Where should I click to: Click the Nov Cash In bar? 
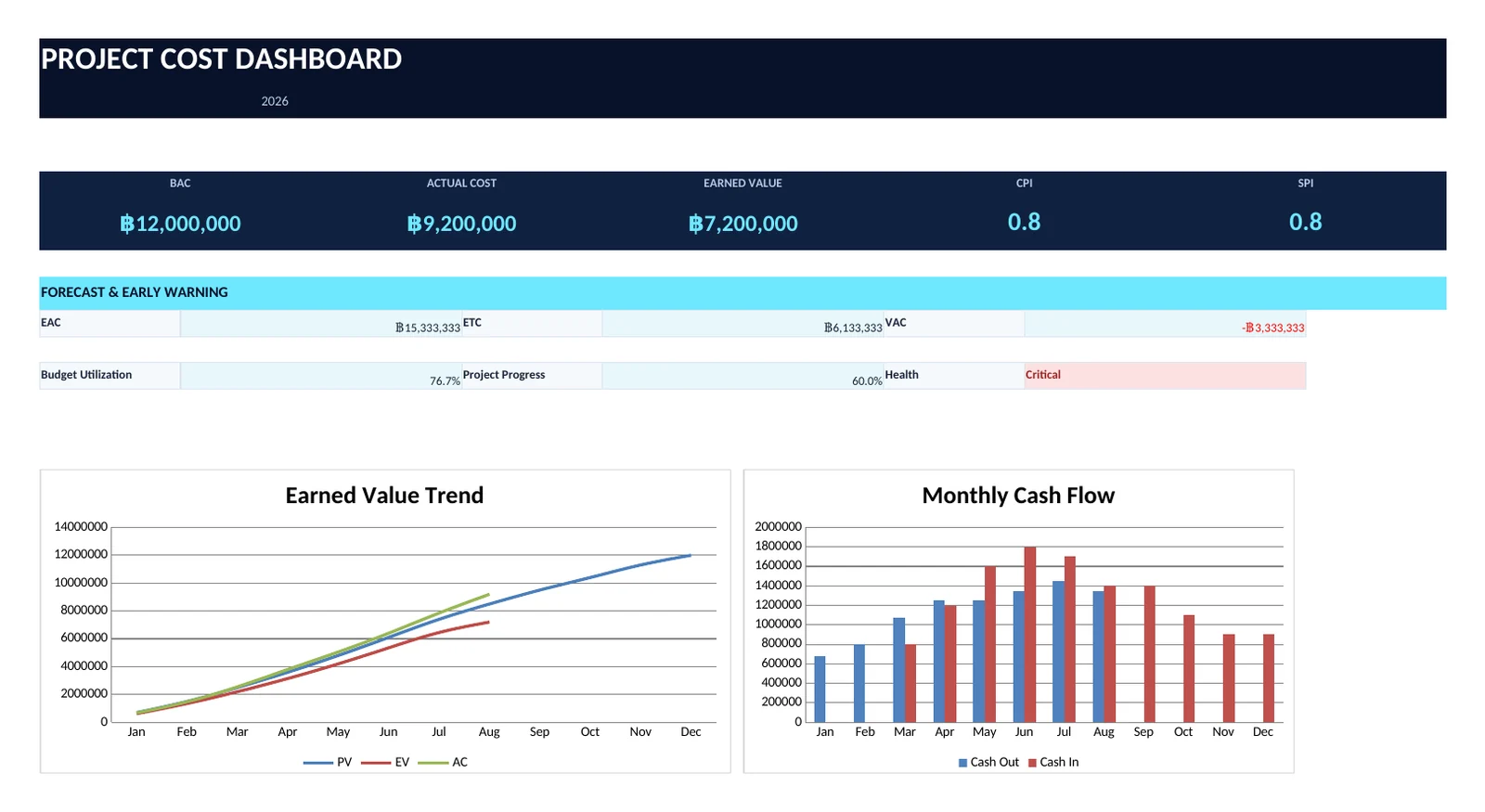(1229, 678)
